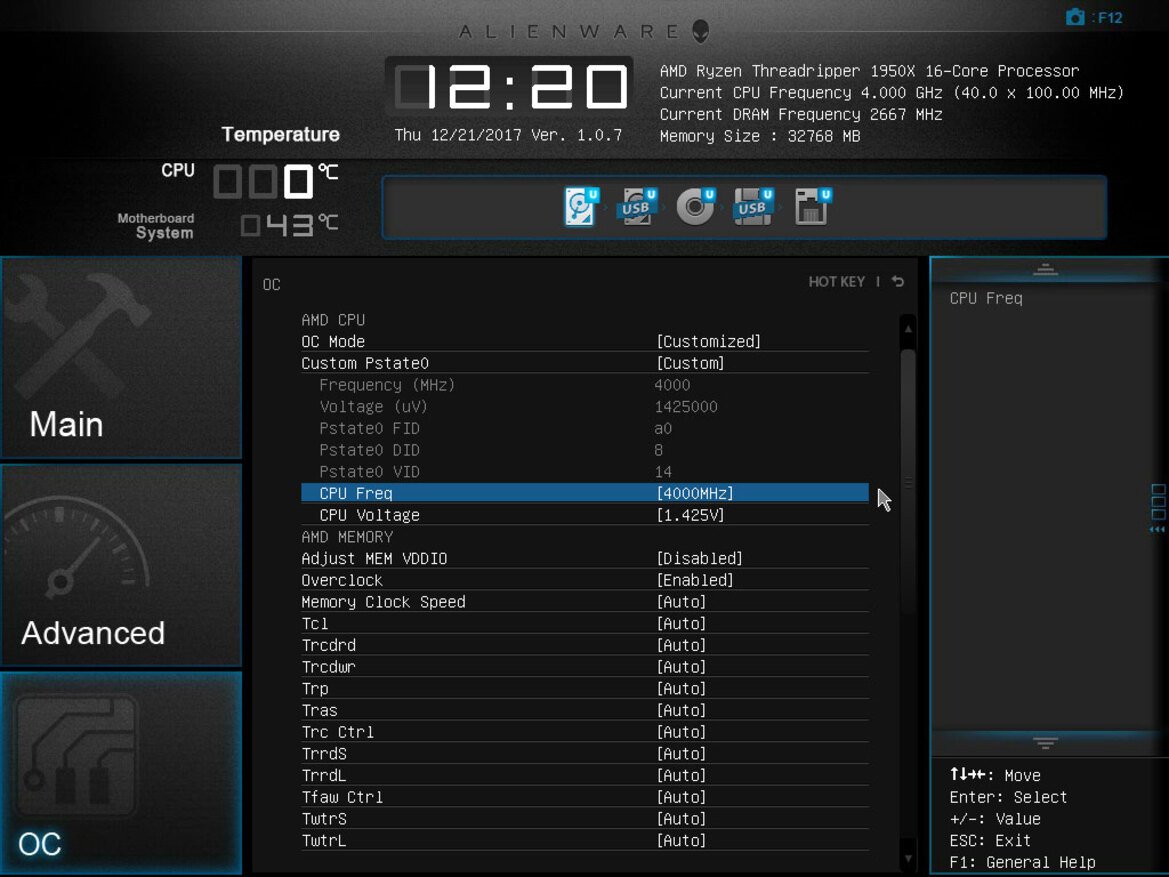
Task: Click the Current CPU Frequency line
Action: [x=891, y=92]
